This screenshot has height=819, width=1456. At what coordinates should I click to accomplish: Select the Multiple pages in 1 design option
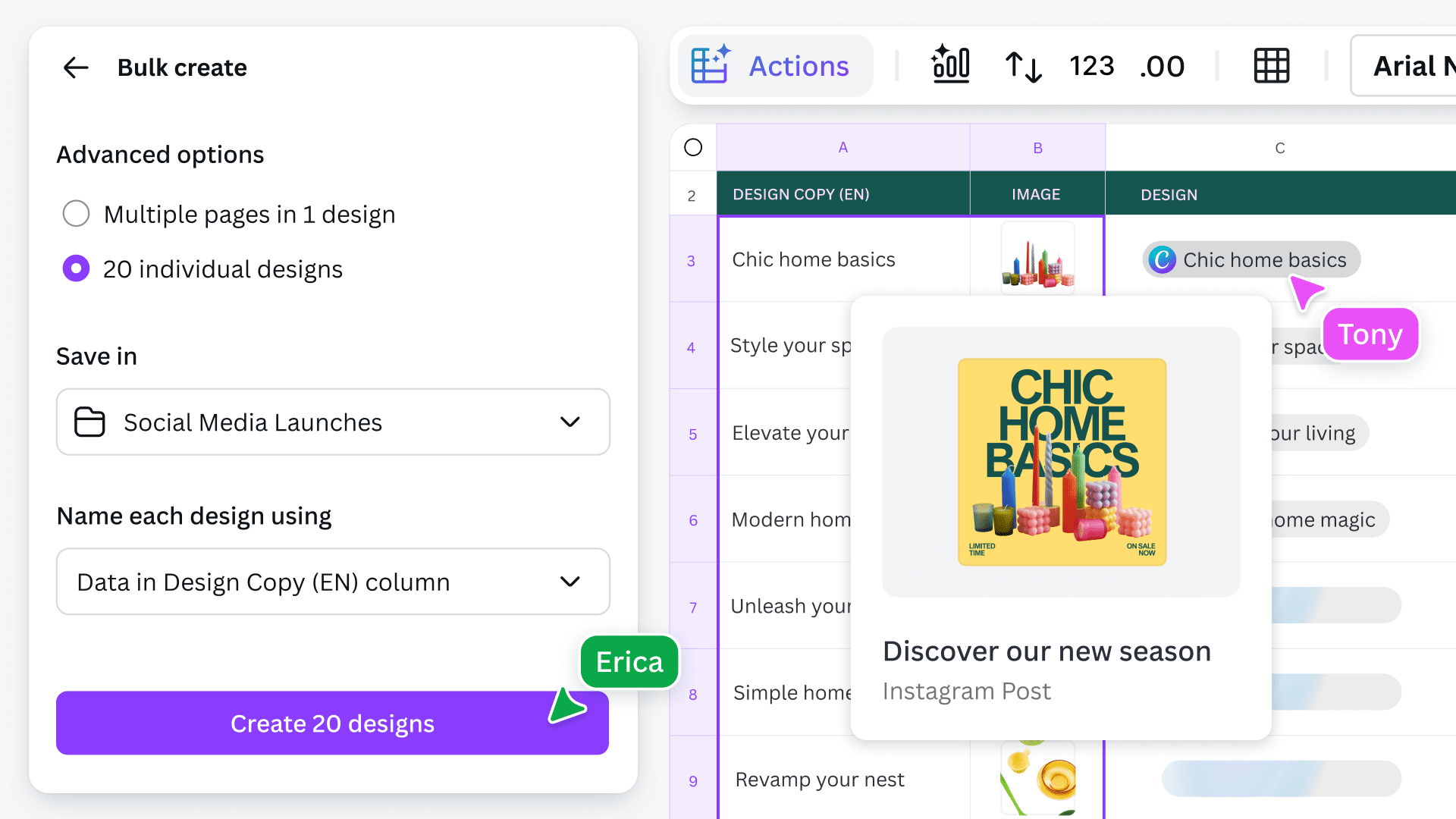pyautogui.click(x=76, y=214)
